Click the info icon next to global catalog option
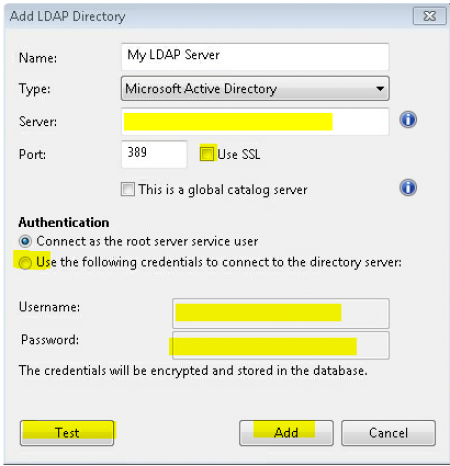 (408, 187)
